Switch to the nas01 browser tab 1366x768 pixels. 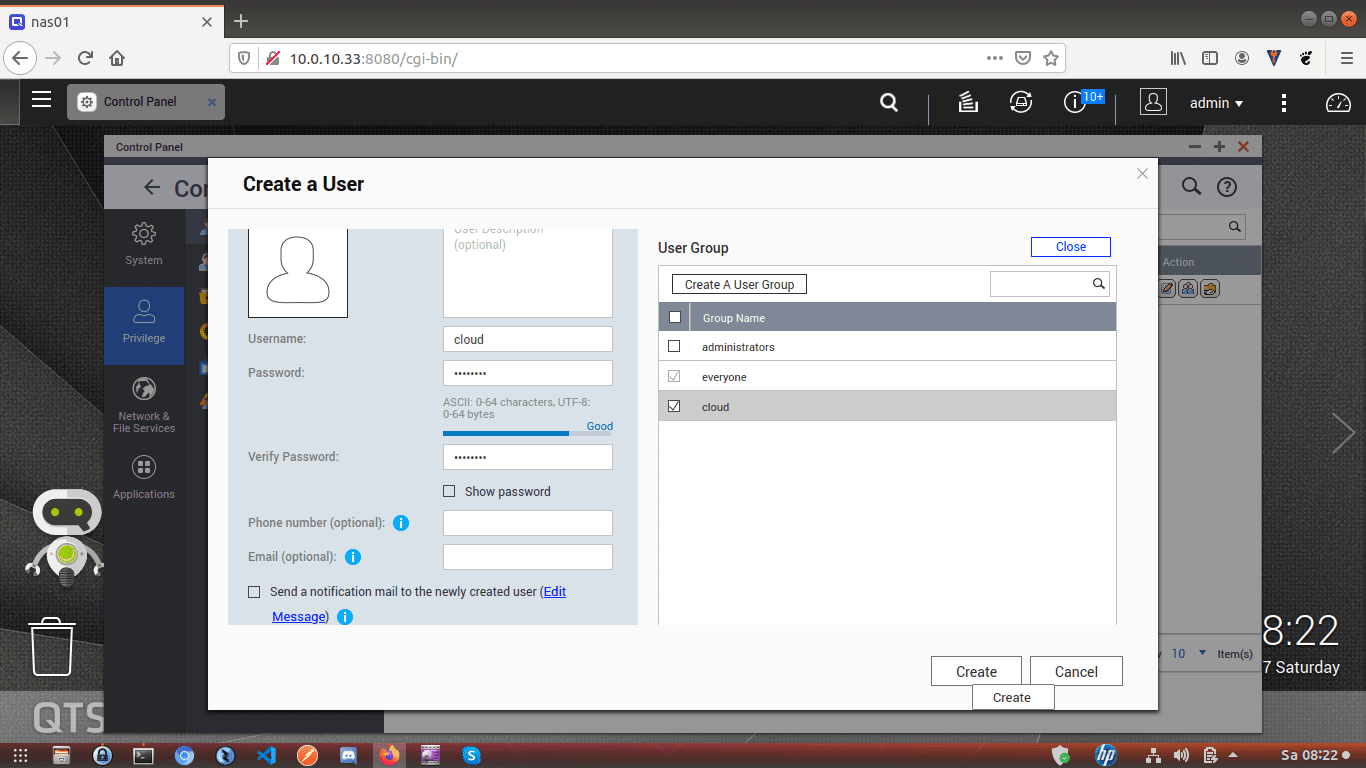click(x=110, y=21)
